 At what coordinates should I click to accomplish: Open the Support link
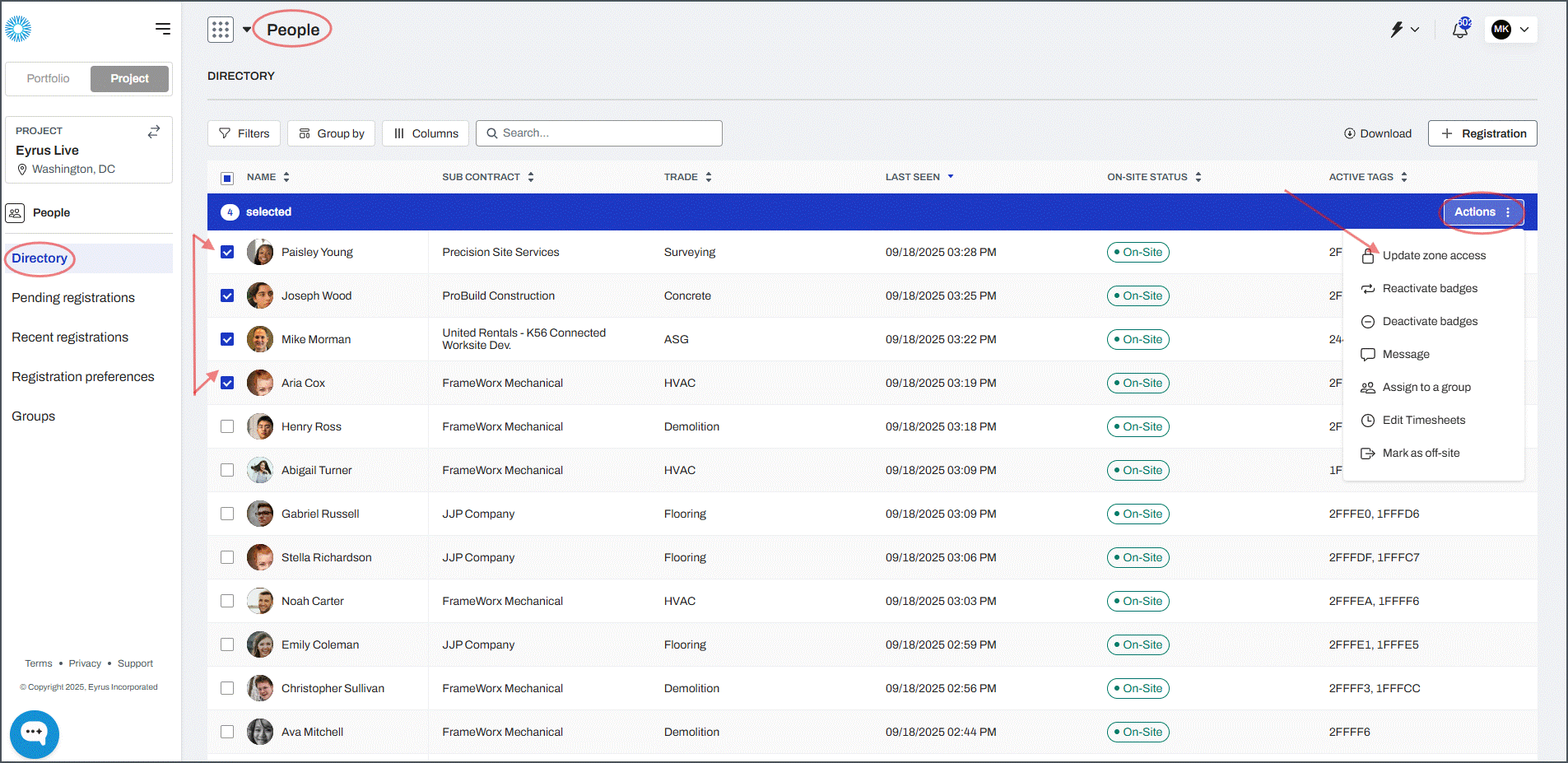[x=135, y=663]
